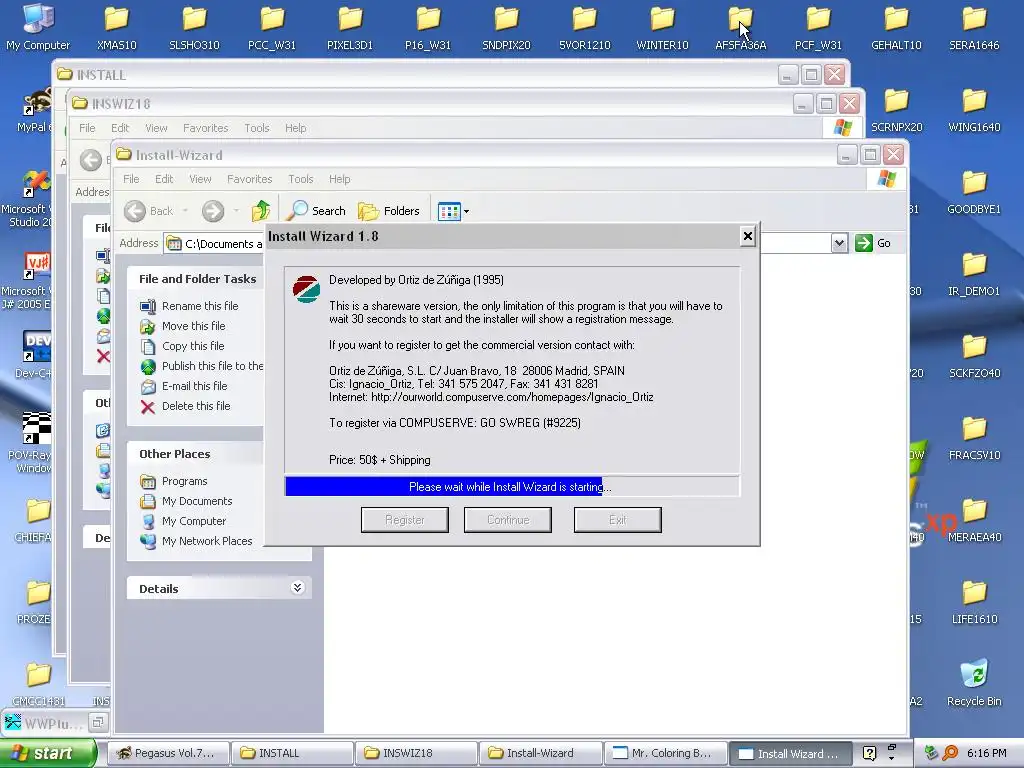Open the XMAS10 desktop folder
This screenshot has width=1024, height=768.
tap(116, 27)
